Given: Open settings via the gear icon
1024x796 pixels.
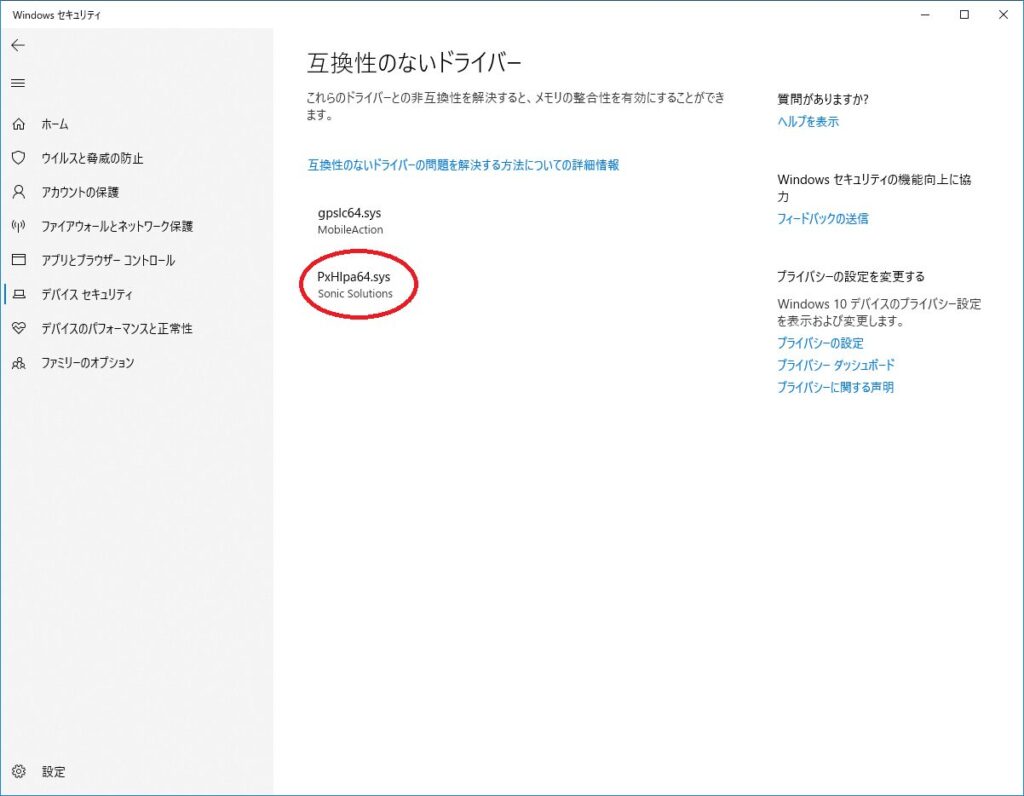Looking at the screenshot, I should pos(19,771).
